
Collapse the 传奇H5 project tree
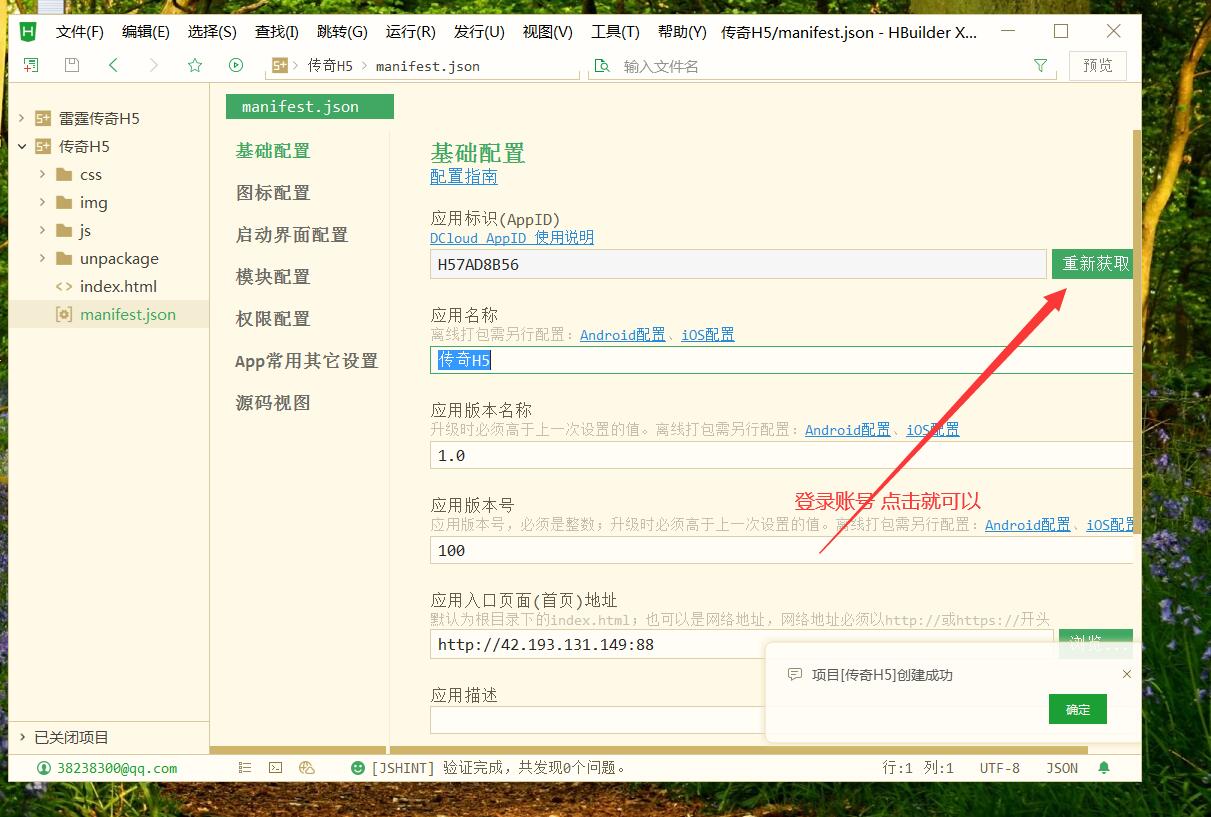click(x=21, y=146)
